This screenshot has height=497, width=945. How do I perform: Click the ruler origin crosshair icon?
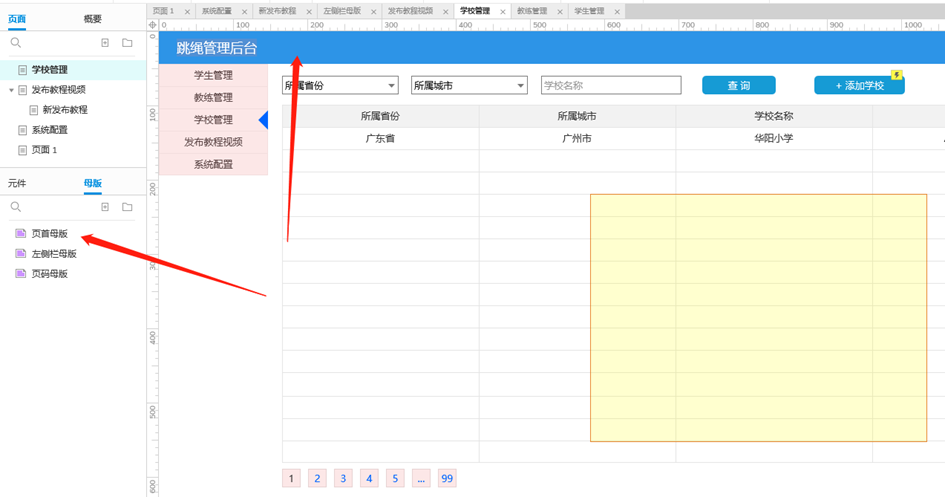point(152,25)
